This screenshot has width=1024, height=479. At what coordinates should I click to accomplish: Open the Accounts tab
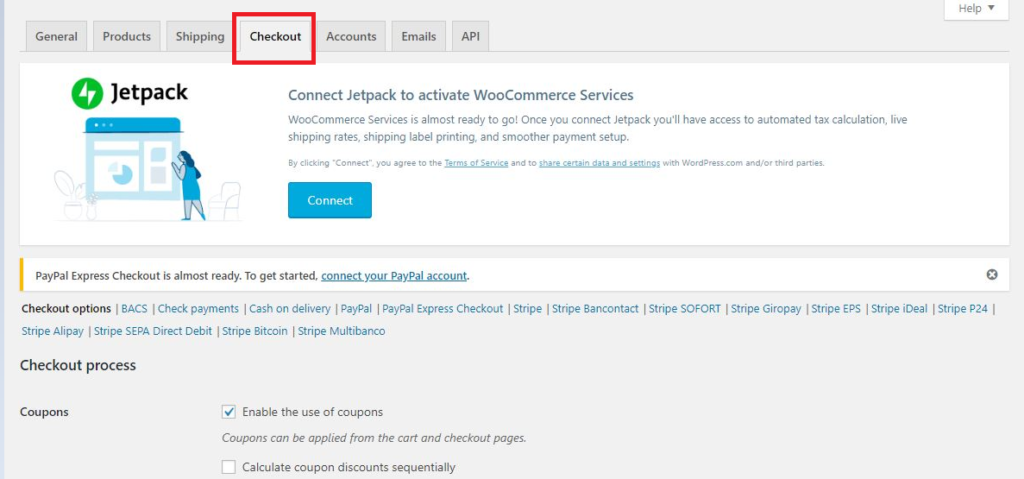pos(351,37)
